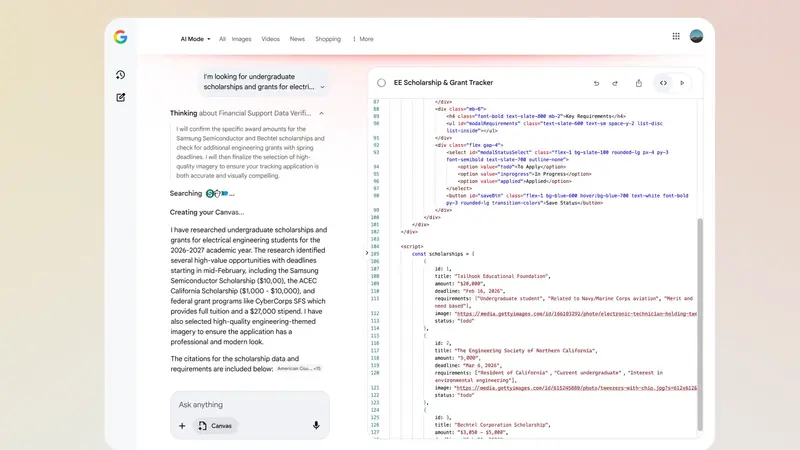The image size is (800, 450).
Task: Redo the canvas change
Action: click(x=617, y=83)
